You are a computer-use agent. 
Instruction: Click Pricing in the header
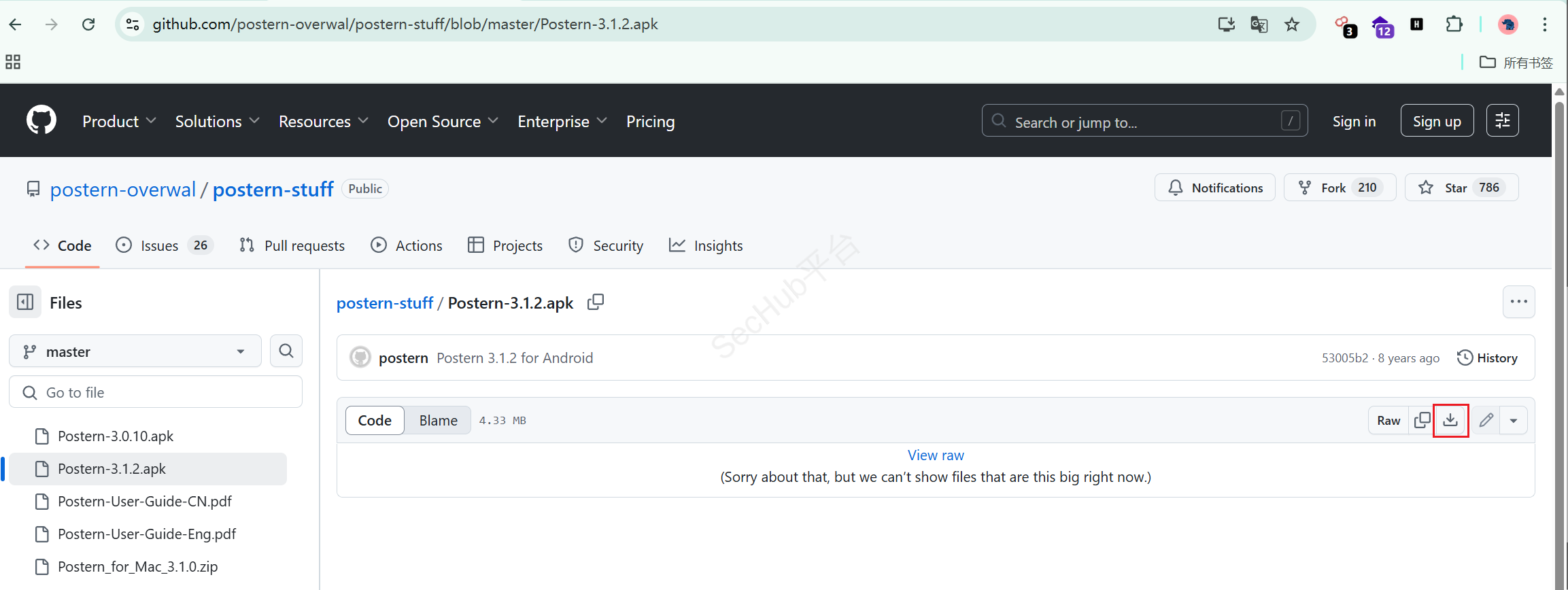[650, 121]
